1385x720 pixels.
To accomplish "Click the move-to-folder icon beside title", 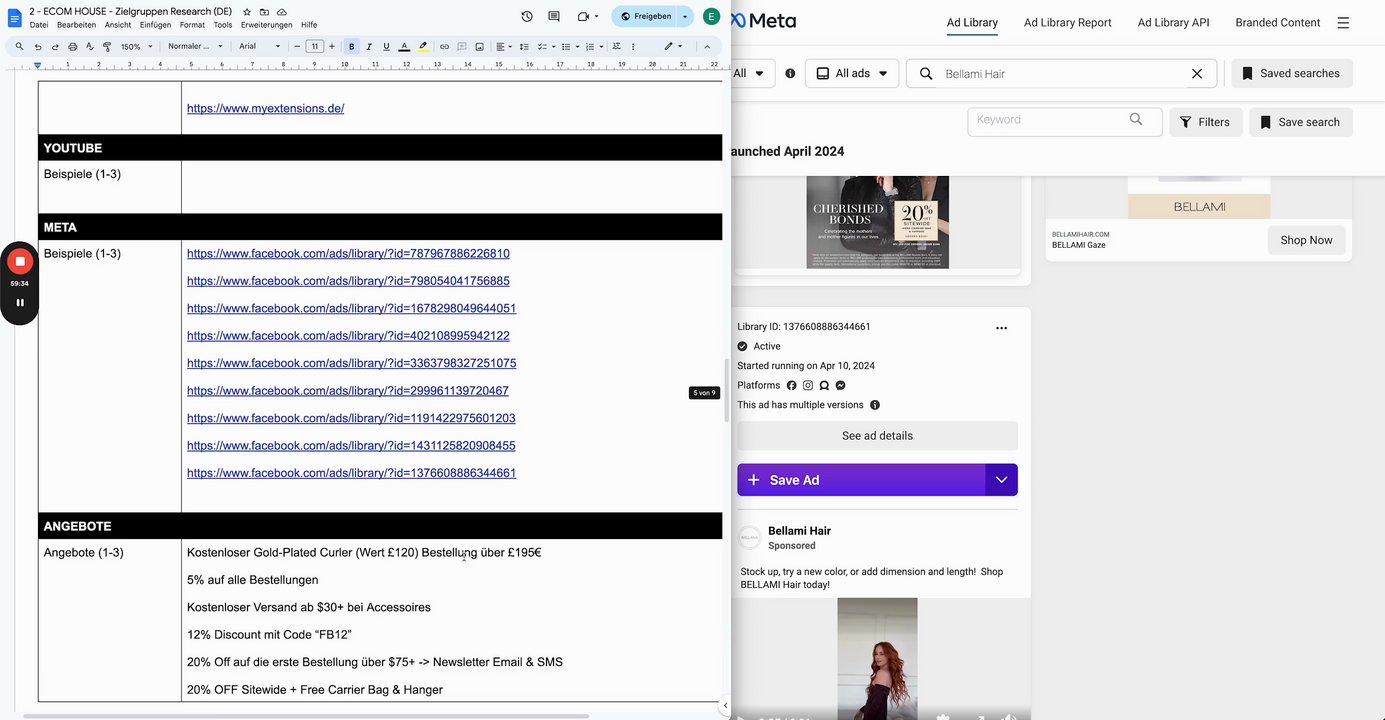I will (x=264, y=12).
